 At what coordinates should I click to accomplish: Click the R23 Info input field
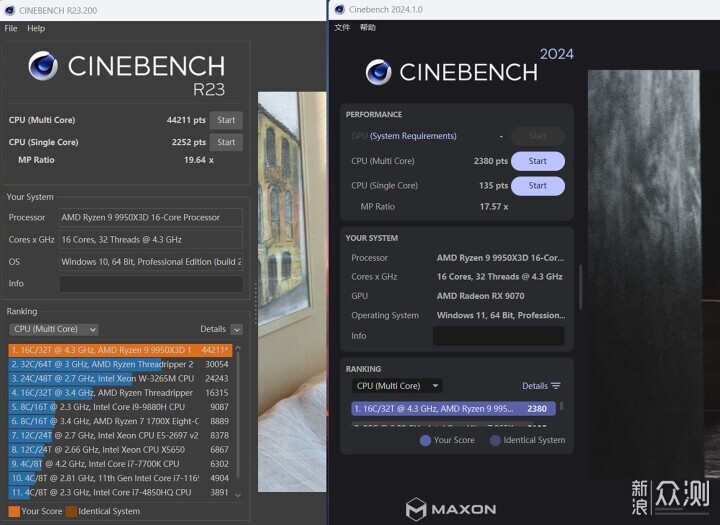pyautogui.click(x=151, y=284)
